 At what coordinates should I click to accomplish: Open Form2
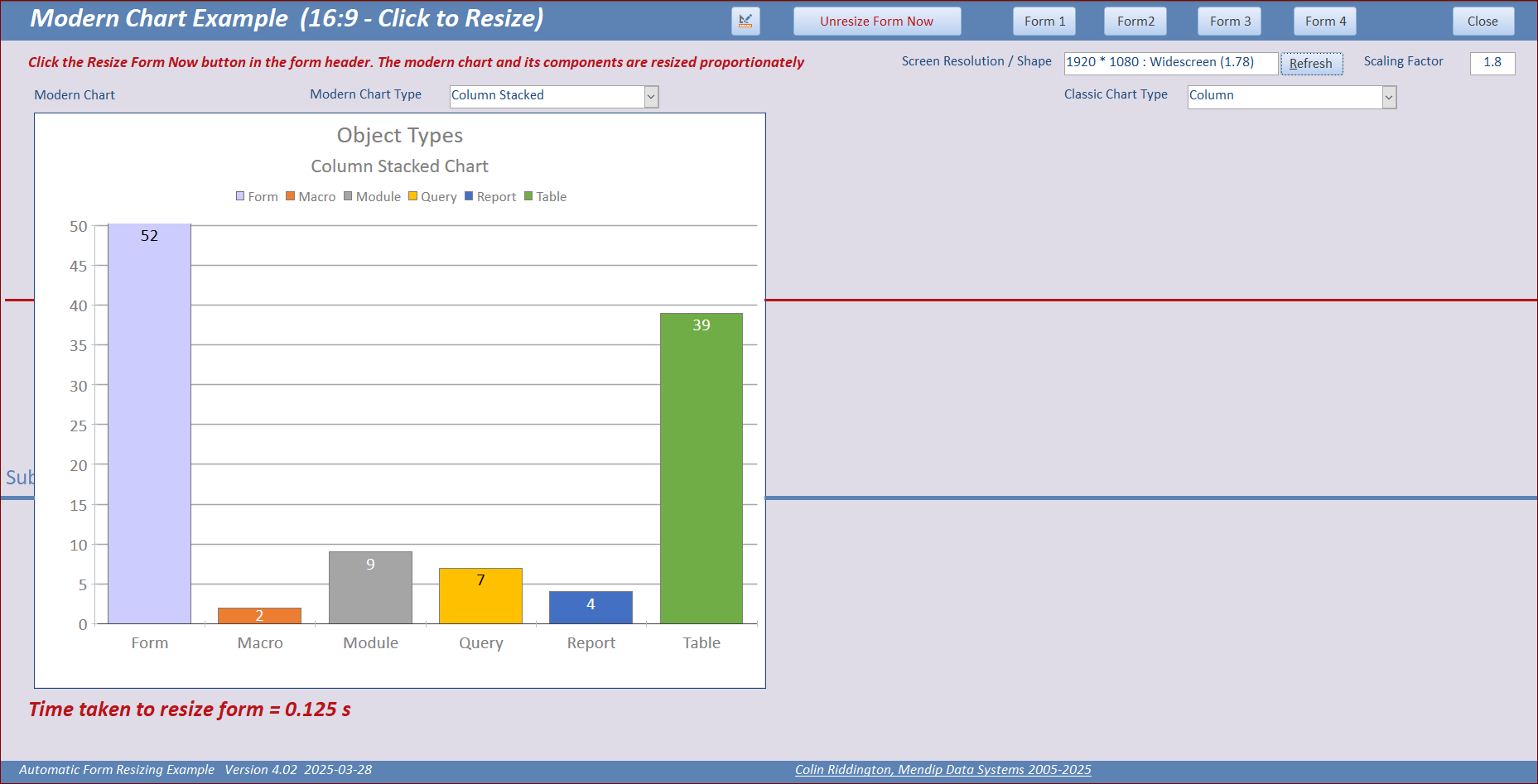click(x=1135, y=22)
